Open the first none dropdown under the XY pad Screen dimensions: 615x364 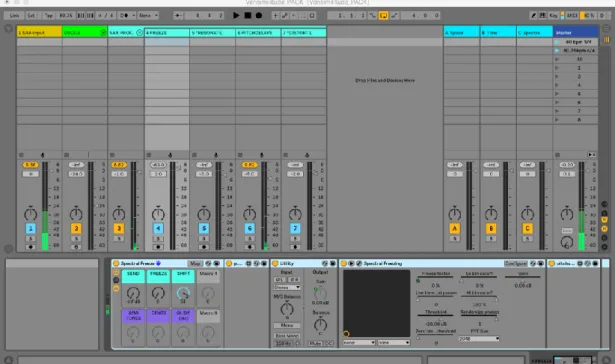tap(359, 342)
